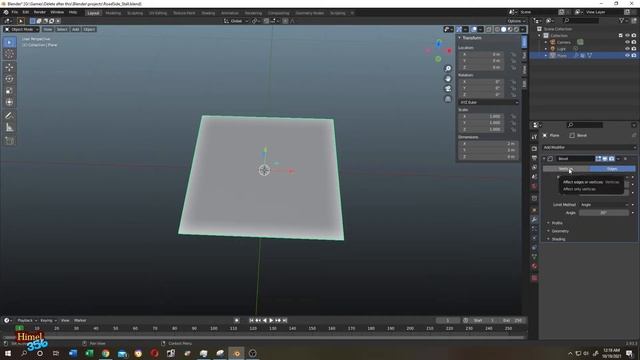Open the viewport Add menu

tap(75, 29)
